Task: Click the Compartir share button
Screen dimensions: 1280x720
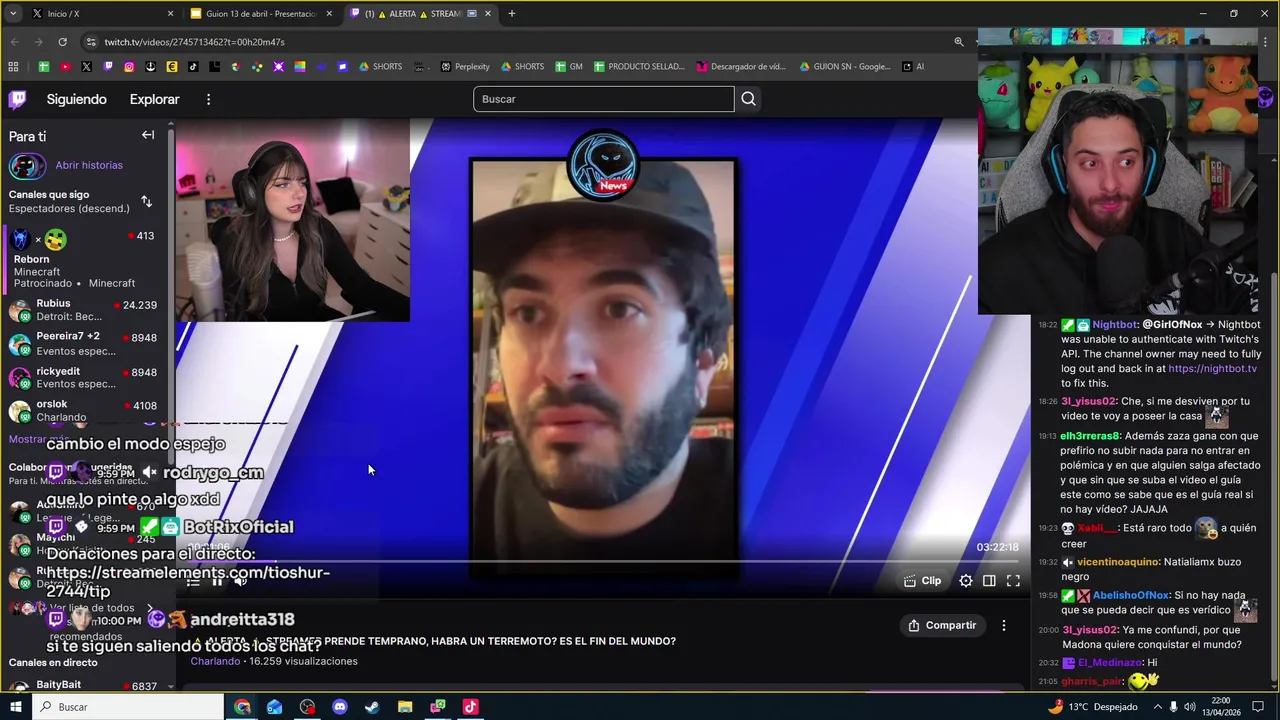Action: pos(942,625)
